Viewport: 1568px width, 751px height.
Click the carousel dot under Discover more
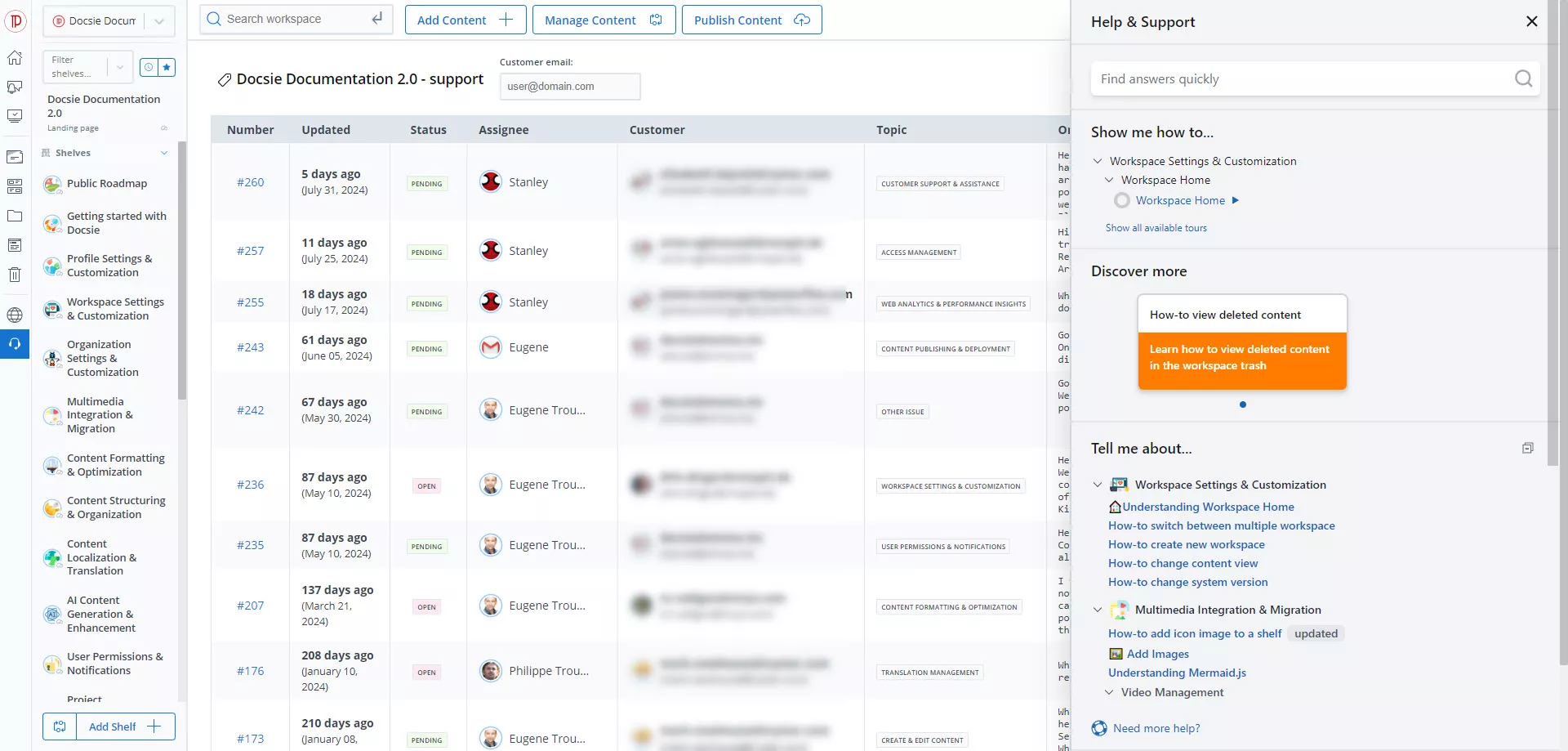pos(1242,405)
